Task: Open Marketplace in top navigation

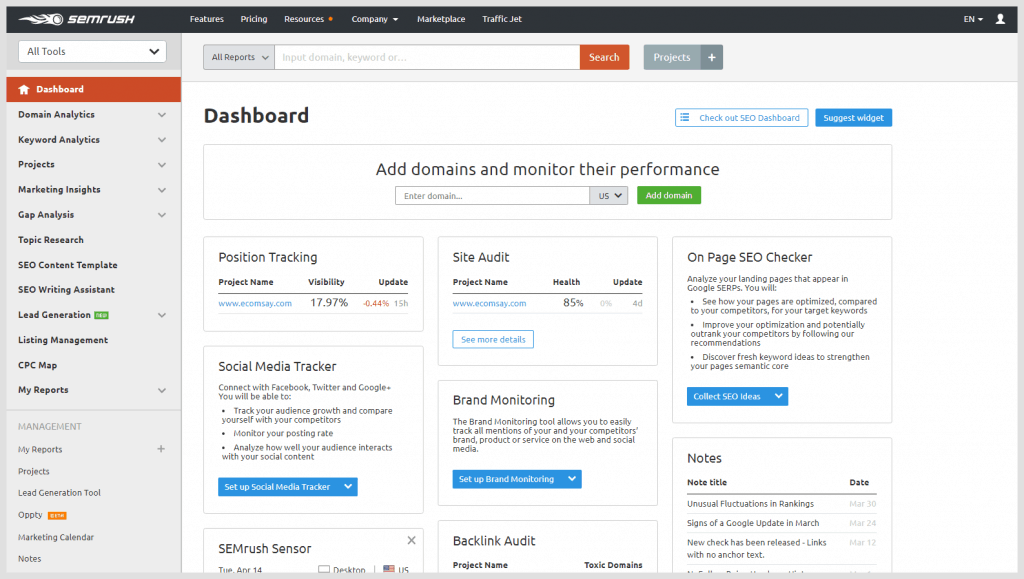Action: [441, 19]
